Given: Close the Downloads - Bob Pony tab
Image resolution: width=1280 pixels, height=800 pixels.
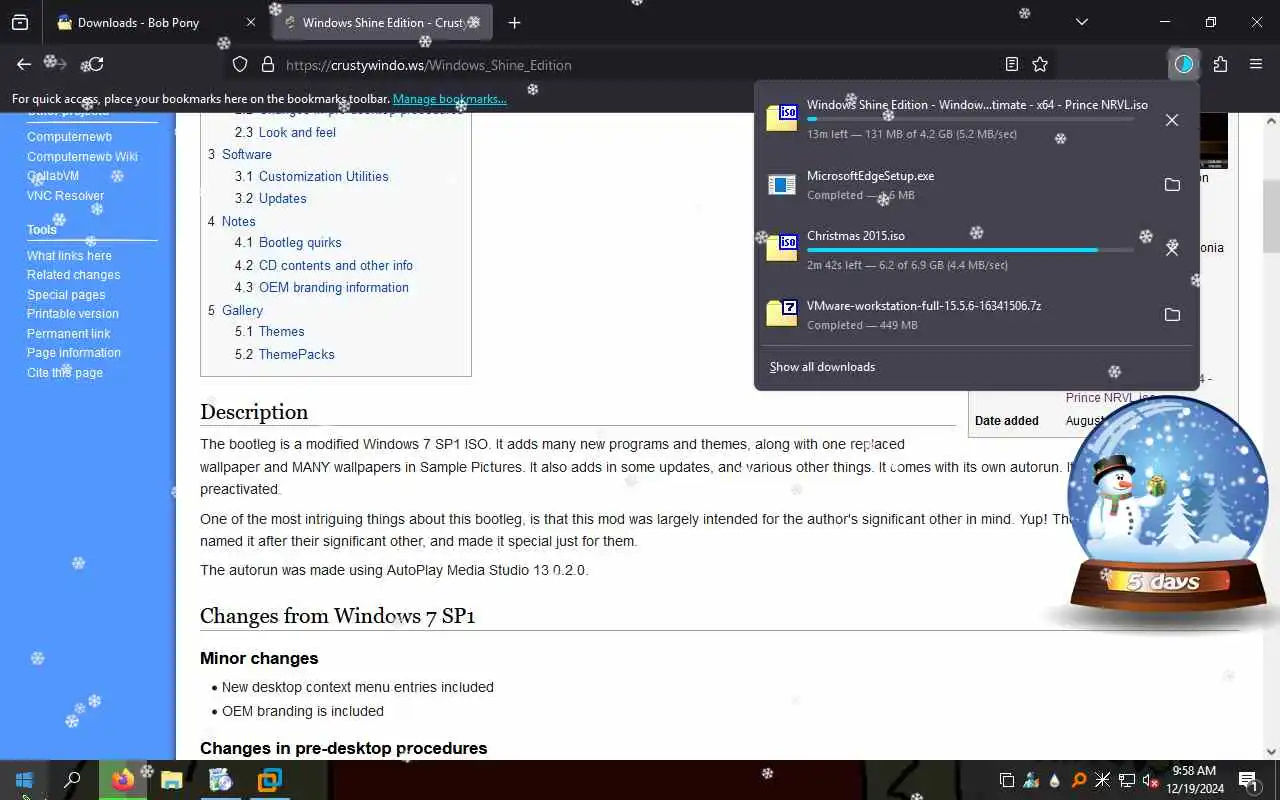Looking at the screenshot, I should click(251, 22).
